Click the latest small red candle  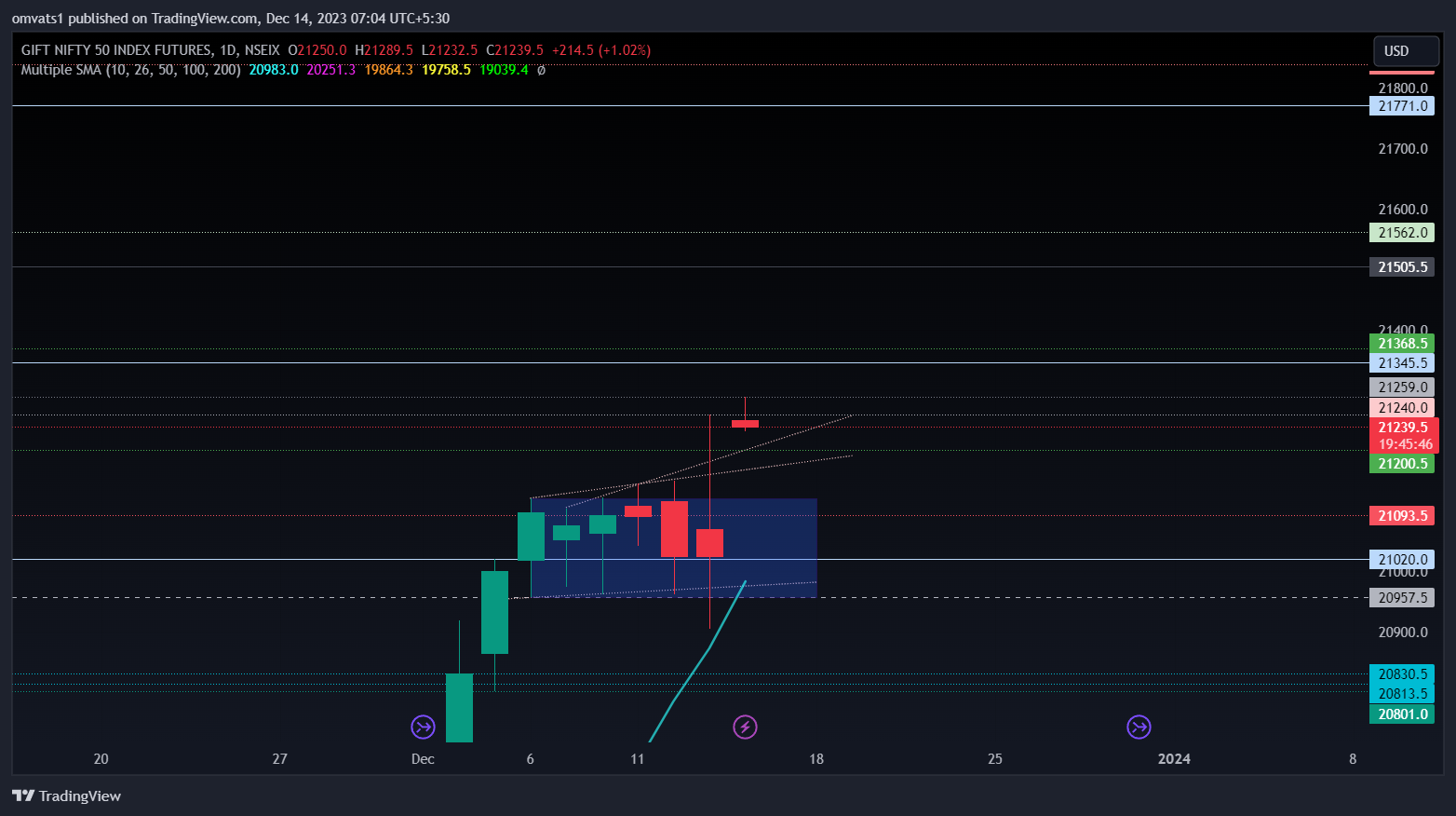click(745, 424)
